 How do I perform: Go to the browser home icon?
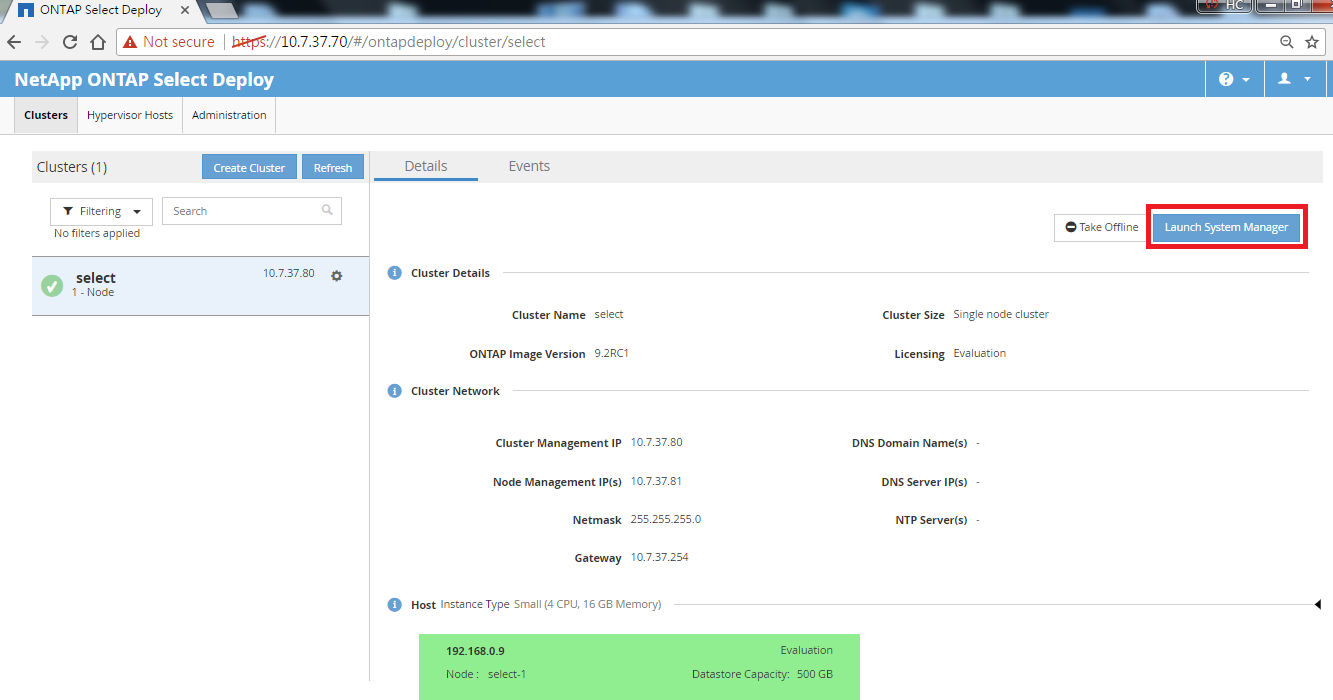coord(98,42)
